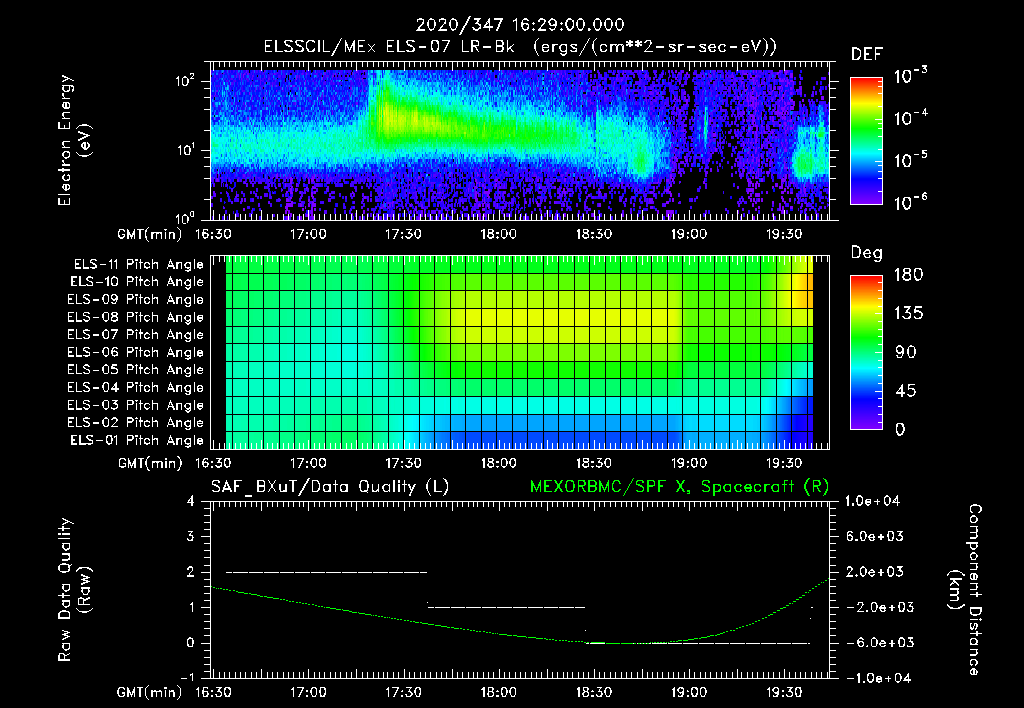Click the 90 label on Deg scale
Viewport: 1024px width, 708px height.
(x=906, y=352)
